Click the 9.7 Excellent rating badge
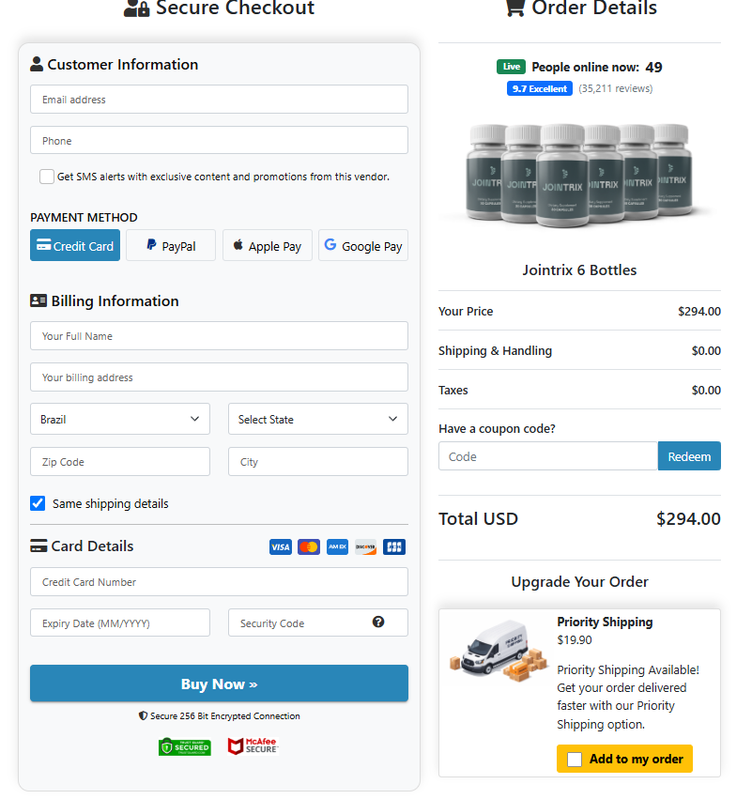The image size is (752, 800). point(539,89)
